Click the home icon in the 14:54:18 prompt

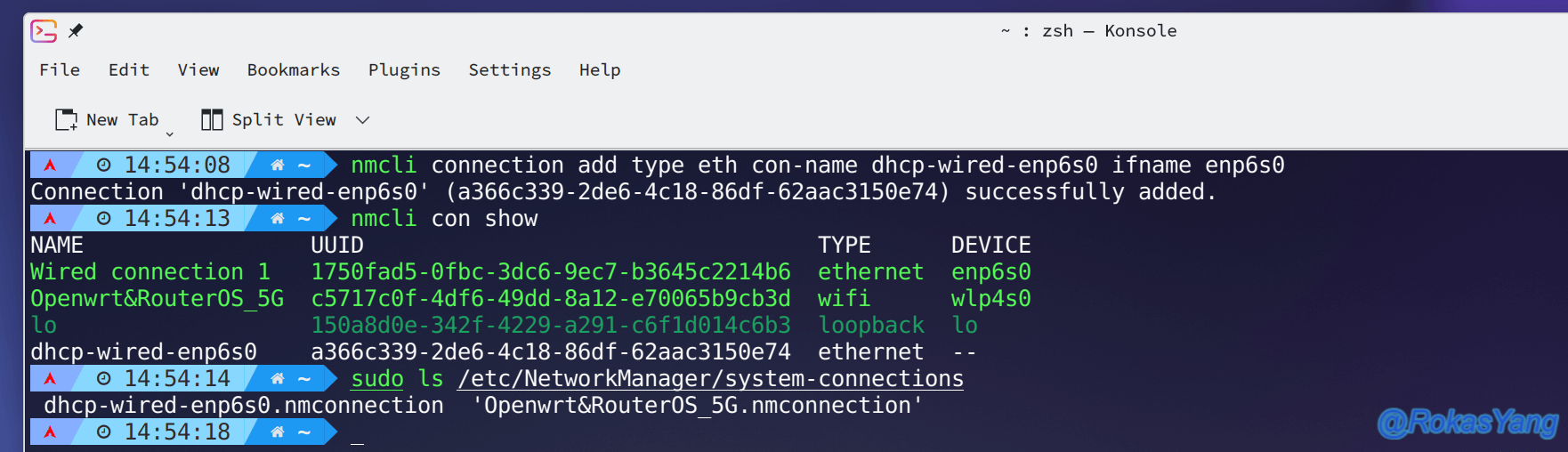pos(278,432)
